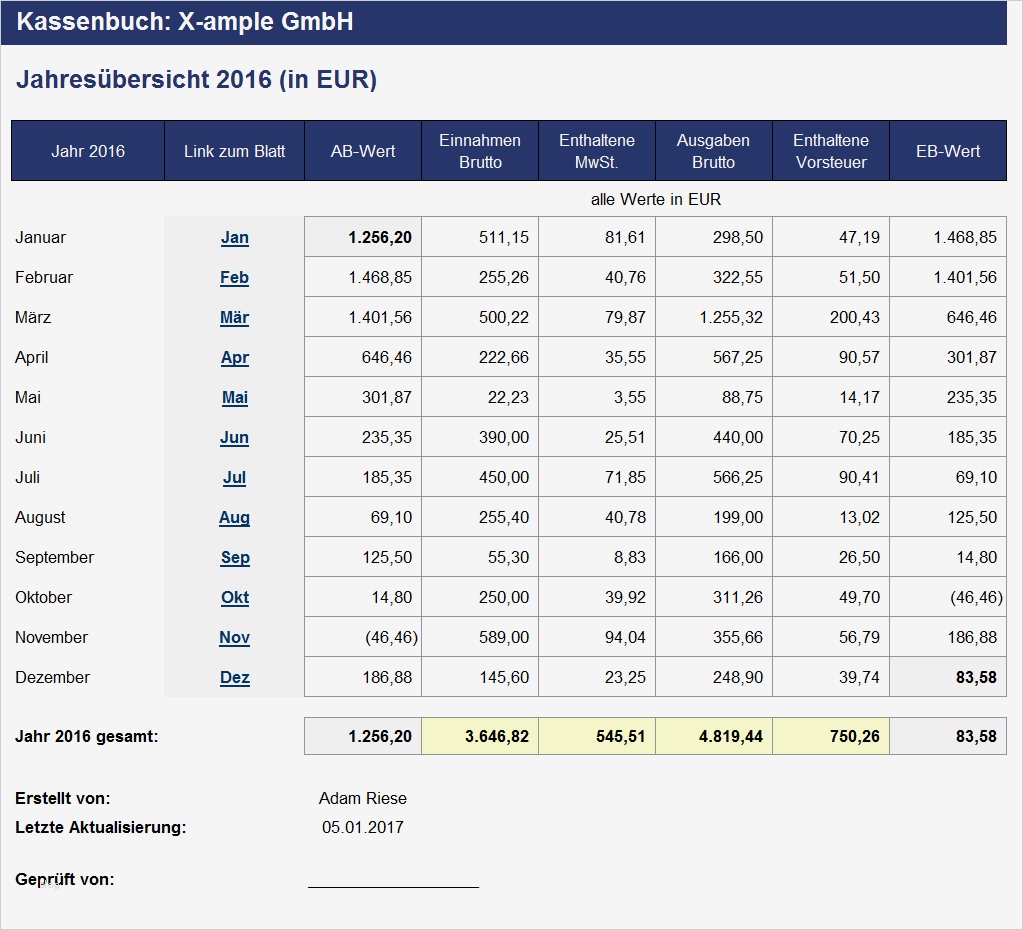Open the Okt month link
The width and height of the screenshot is (1023, 930).
click(234, 598)
